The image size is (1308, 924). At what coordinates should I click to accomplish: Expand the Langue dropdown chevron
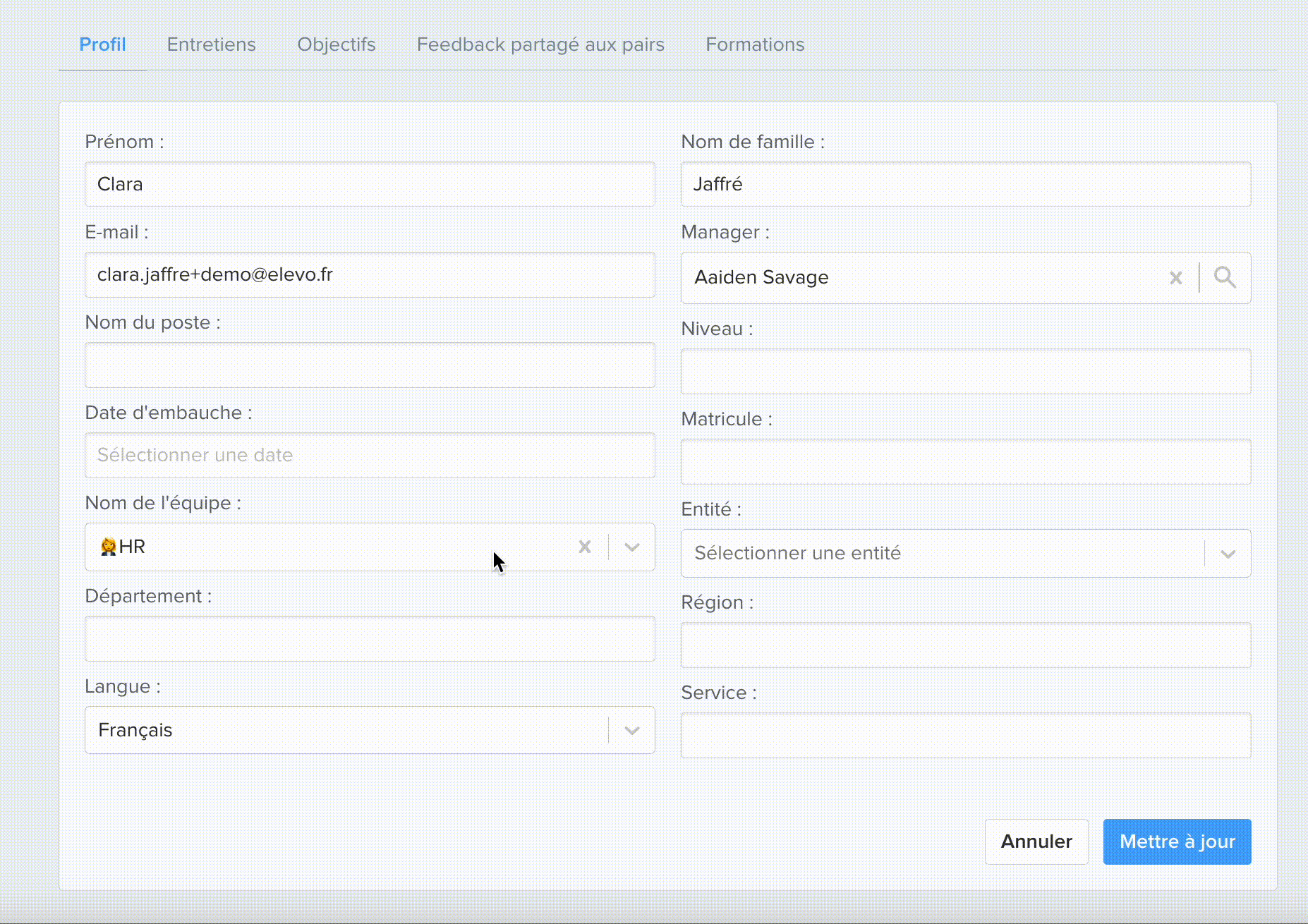click(632, 730)
